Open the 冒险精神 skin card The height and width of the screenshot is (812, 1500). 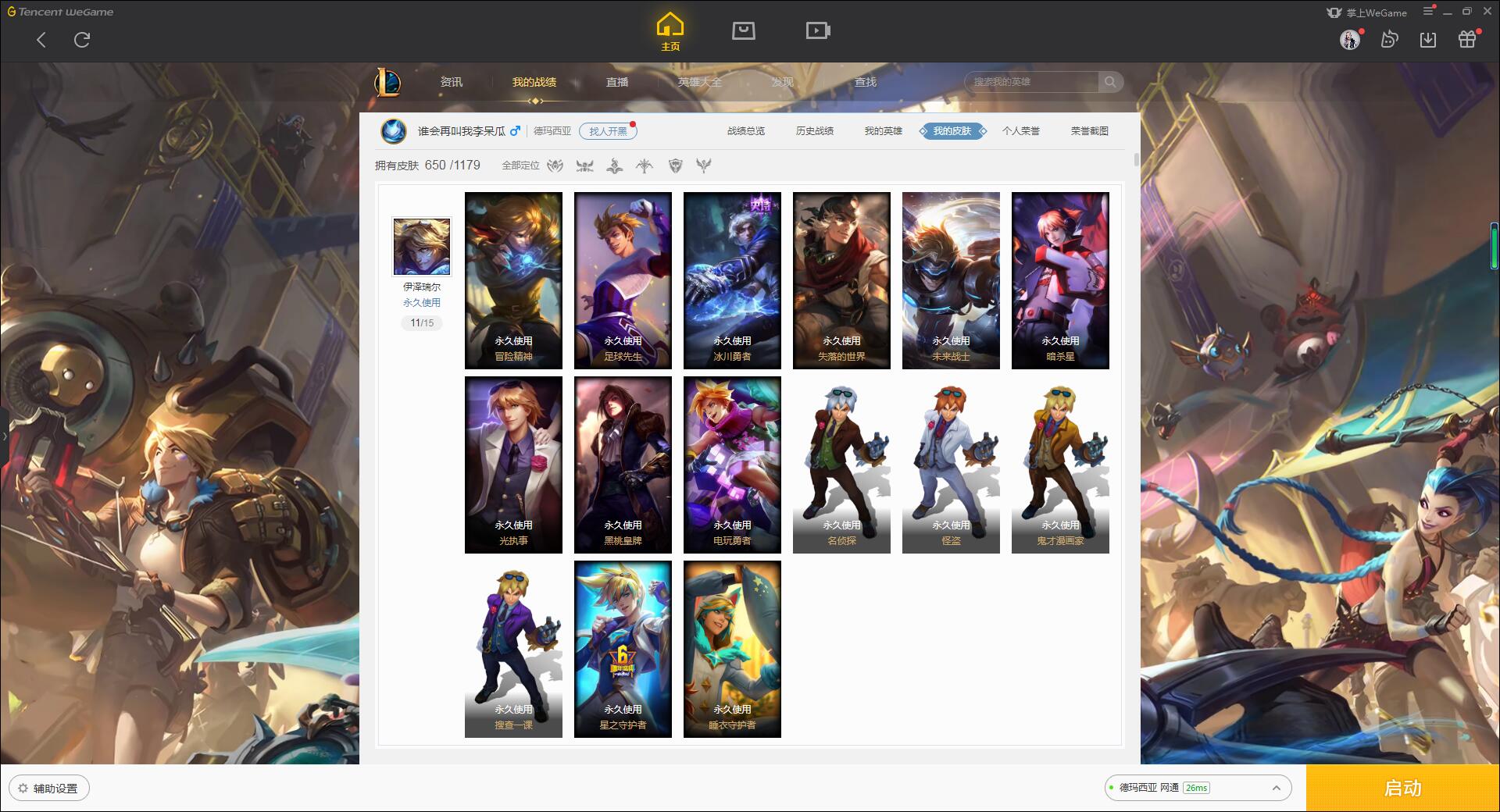click(513, 281)
